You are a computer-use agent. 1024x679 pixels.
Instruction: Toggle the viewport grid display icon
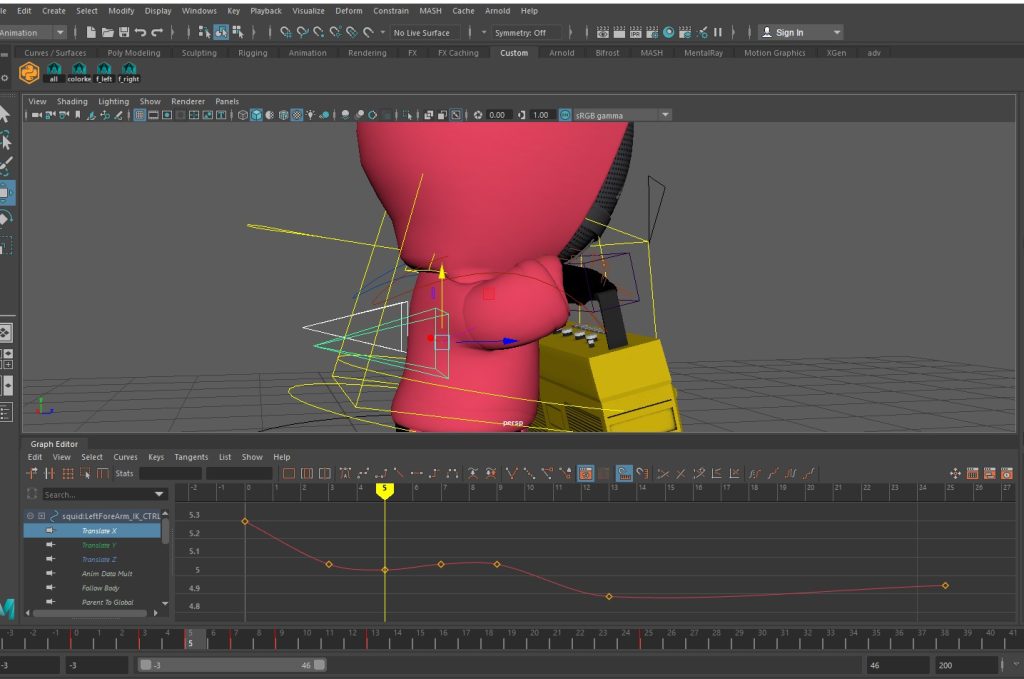[140, 115]
